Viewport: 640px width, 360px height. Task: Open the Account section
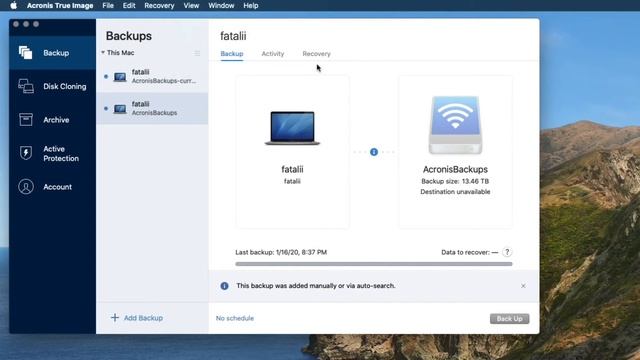coord(52,187)
